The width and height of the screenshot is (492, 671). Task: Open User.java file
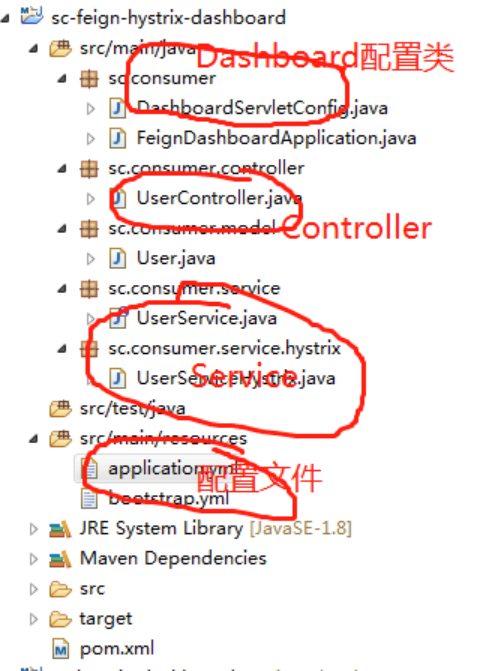coord(176,258)
